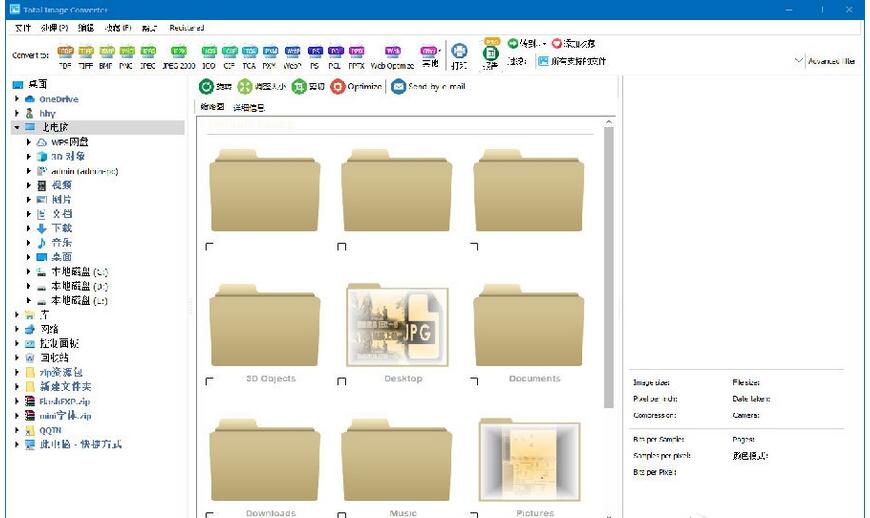Click the printer icon in toolbar
This screenshot has height=518, width=870.
pyautogui.click(x=458, y=52)
